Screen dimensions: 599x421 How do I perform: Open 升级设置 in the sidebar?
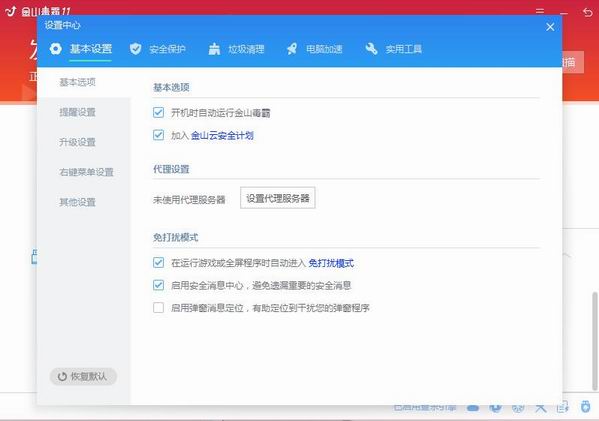coord(77,142)
